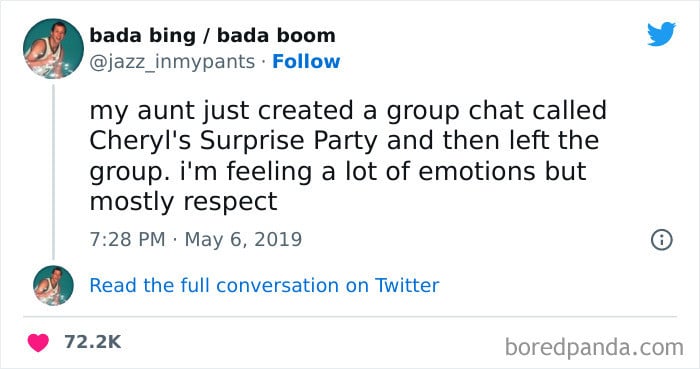
Task: Click the small avatar beside the conversation link
Action: pyautogui.click(x=53, y=285)
